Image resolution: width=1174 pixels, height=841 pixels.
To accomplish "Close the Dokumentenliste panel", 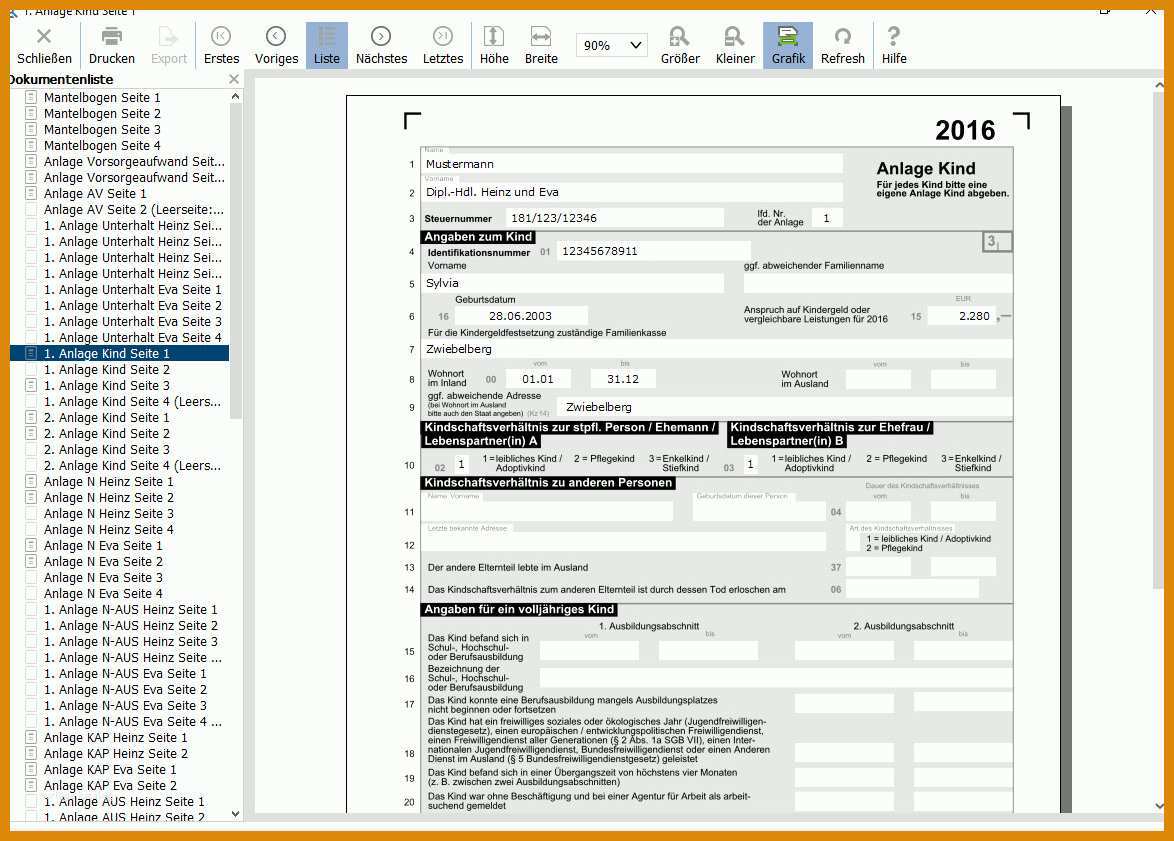I will (x=234, y=79).
